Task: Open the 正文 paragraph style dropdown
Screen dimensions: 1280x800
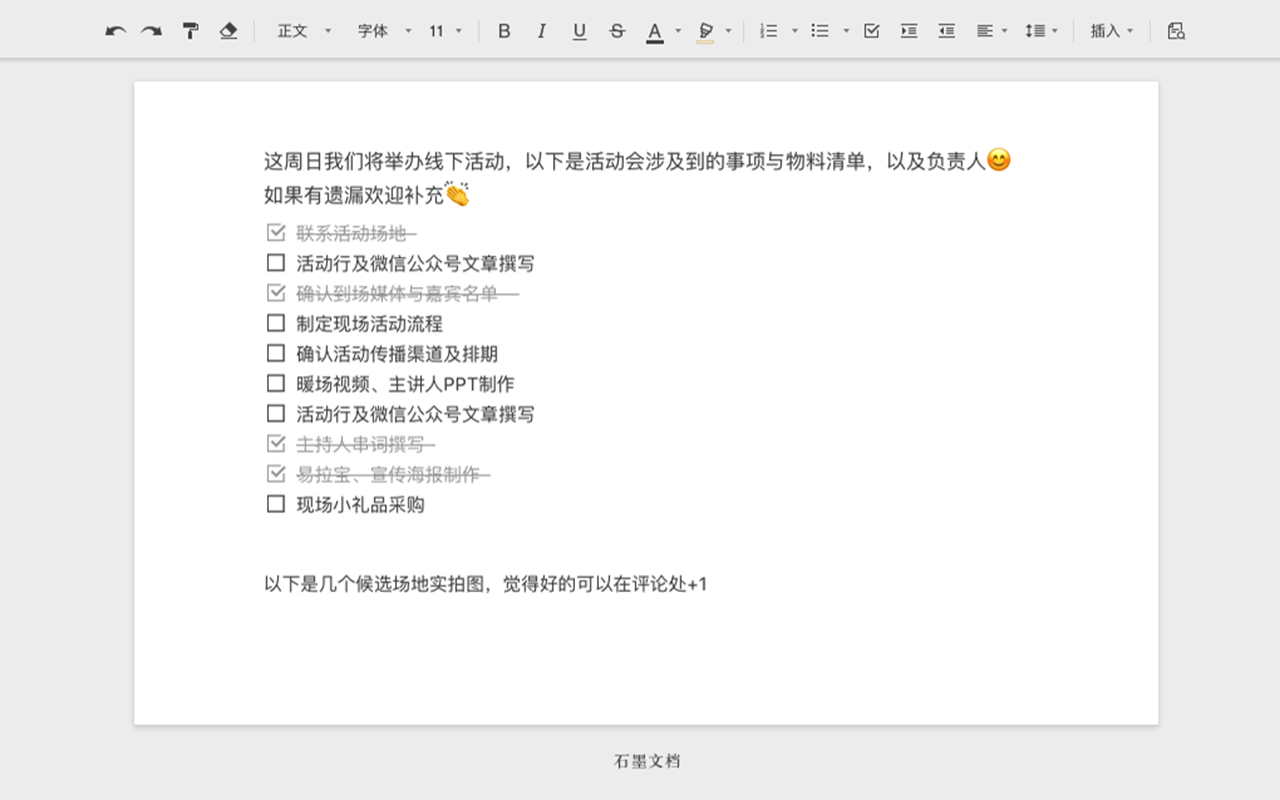Action: click(304, 31)
